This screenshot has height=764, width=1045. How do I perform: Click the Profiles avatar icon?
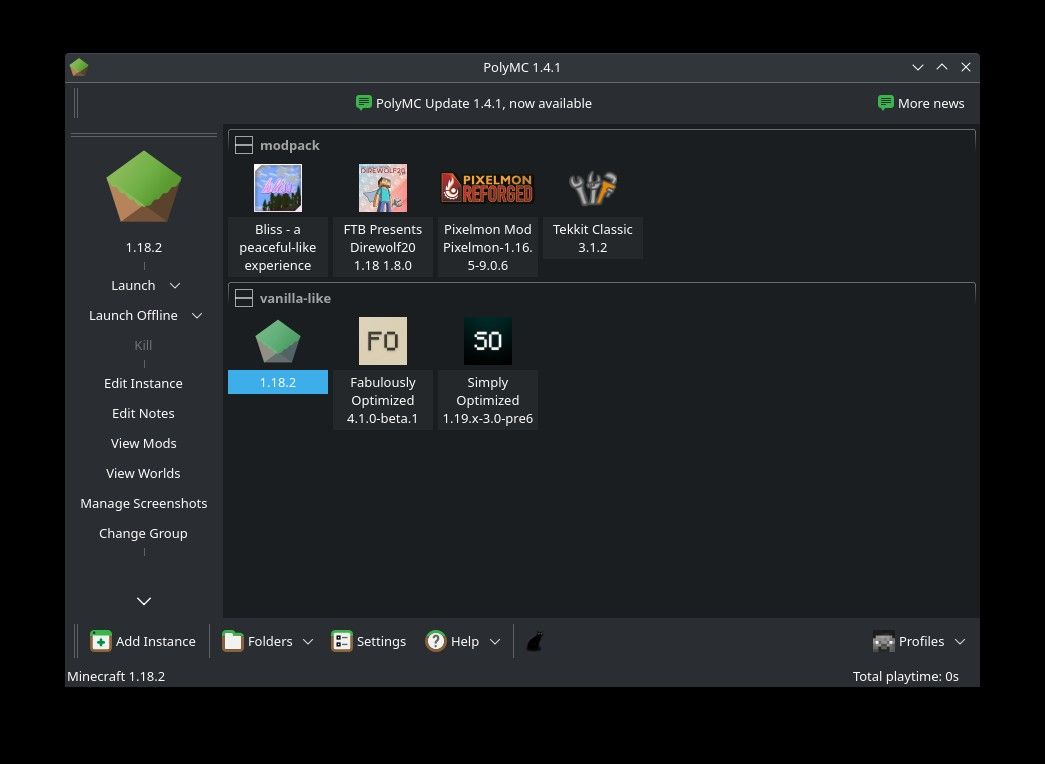tap(884, 641)
